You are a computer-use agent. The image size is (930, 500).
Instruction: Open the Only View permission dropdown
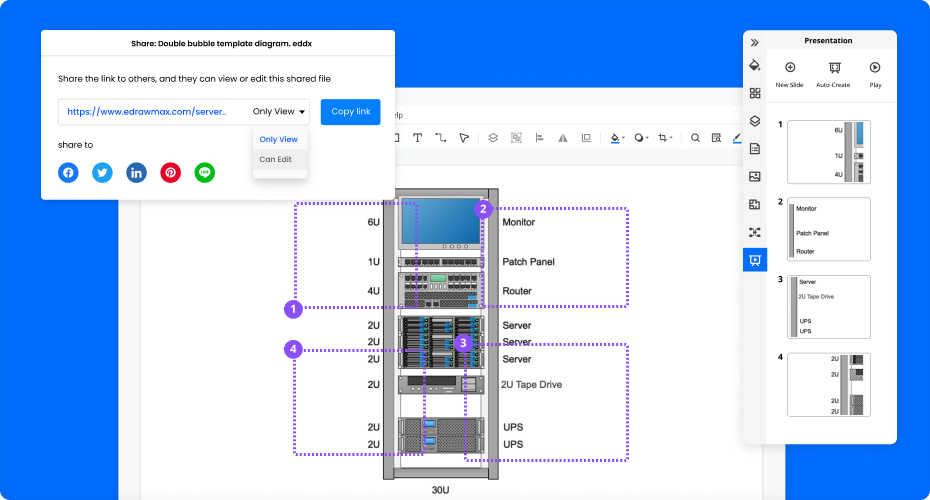[x=279, y=112]
